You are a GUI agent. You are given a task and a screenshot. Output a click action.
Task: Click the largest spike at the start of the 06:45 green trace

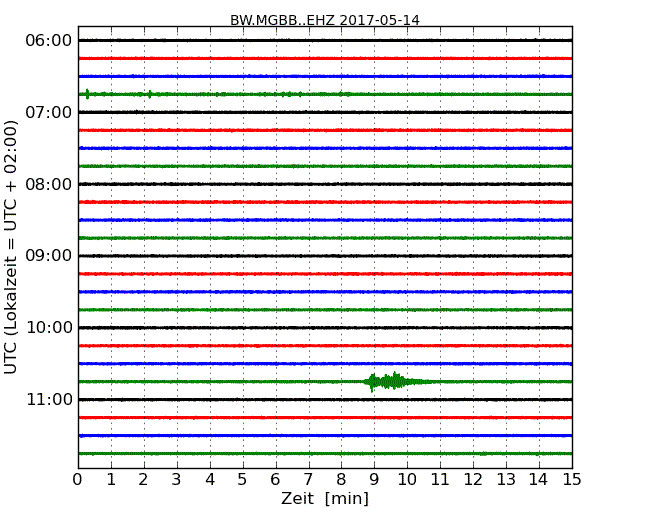click(87, 94)
